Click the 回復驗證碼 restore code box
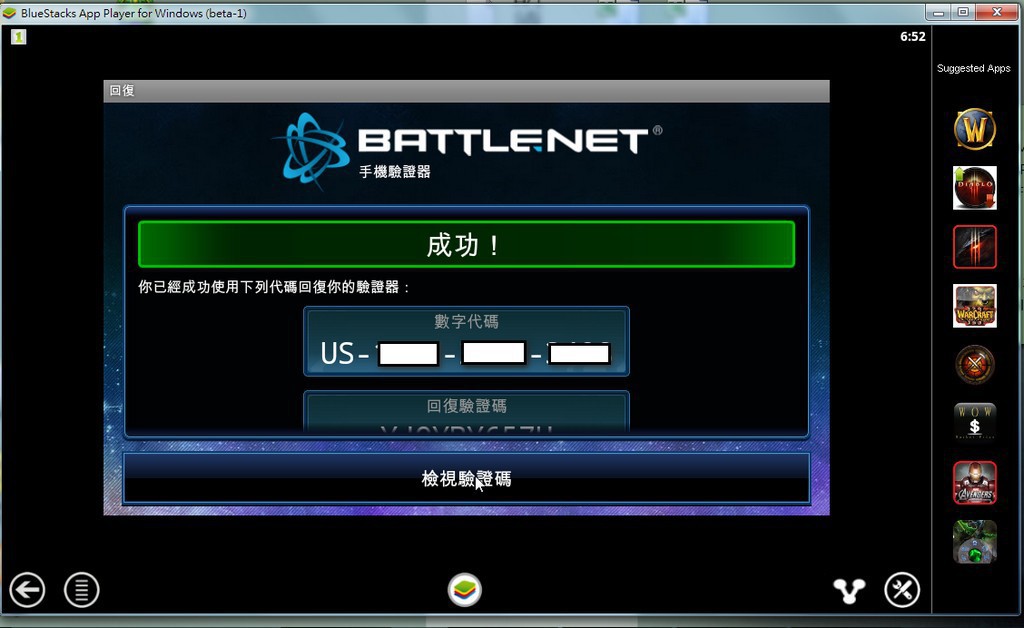This screenshot has width=1024, height=628. 466,412
